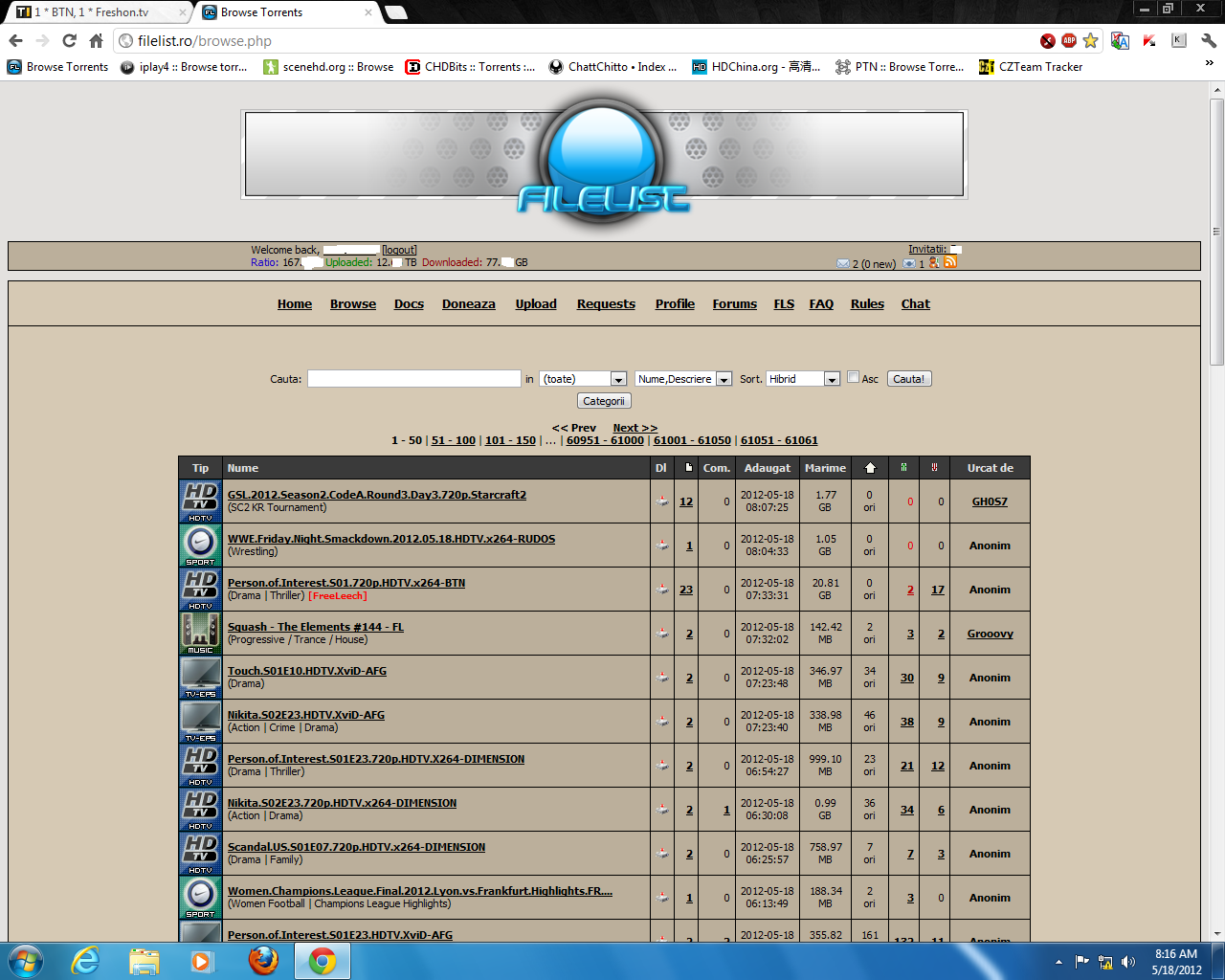The image size is (1225, 980).
Task: Click the Cauta! search button
Action: pos(909,379)
